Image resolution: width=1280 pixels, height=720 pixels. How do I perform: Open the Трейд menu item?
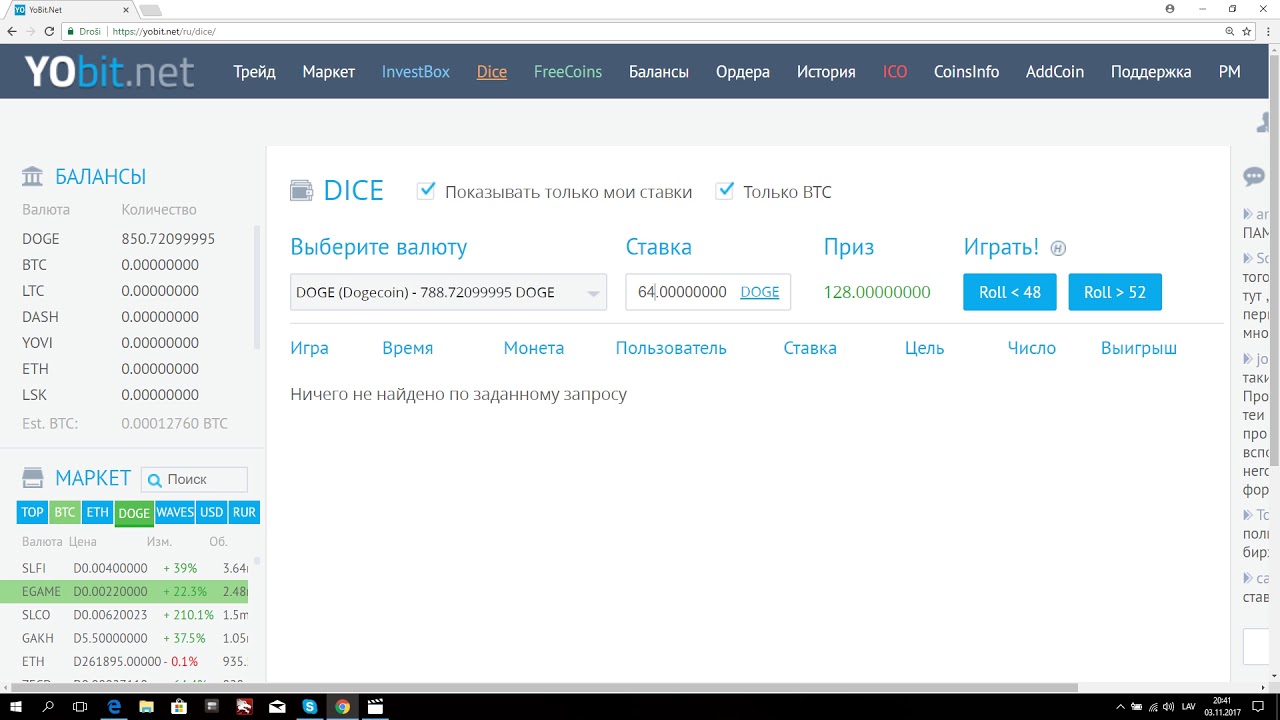click(254, 72)
